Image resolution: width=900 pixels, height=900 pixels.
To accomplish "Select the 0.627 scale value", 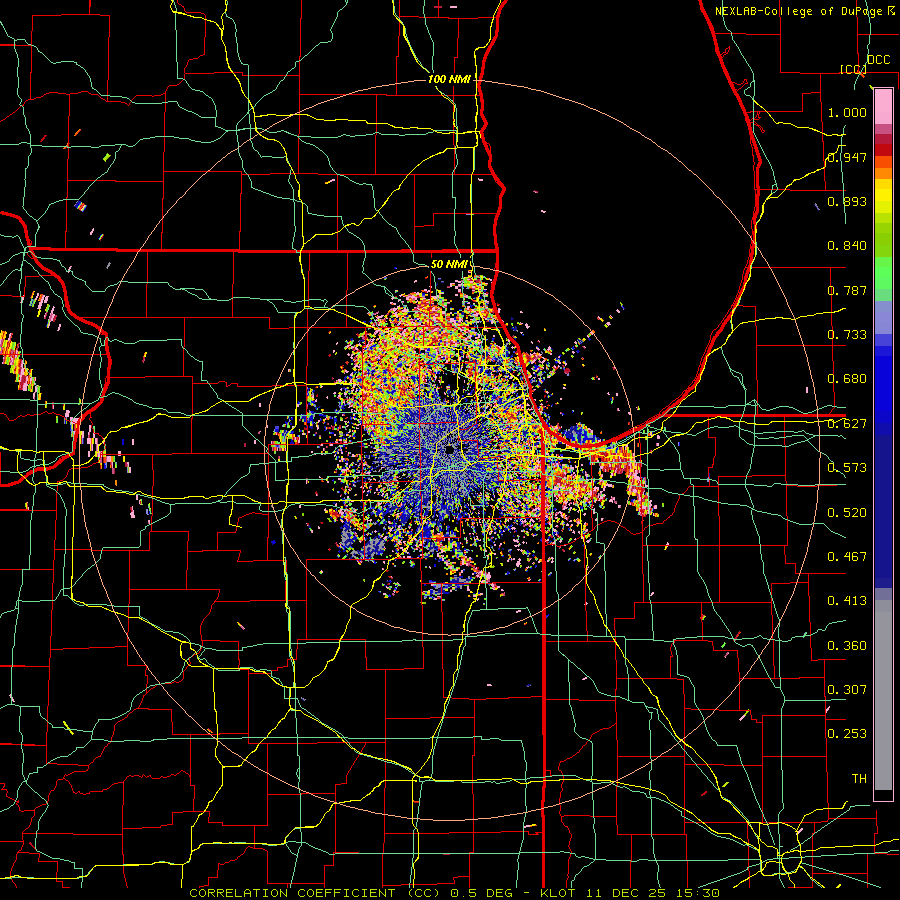I will pyautogui.click(x=847, y=424).
